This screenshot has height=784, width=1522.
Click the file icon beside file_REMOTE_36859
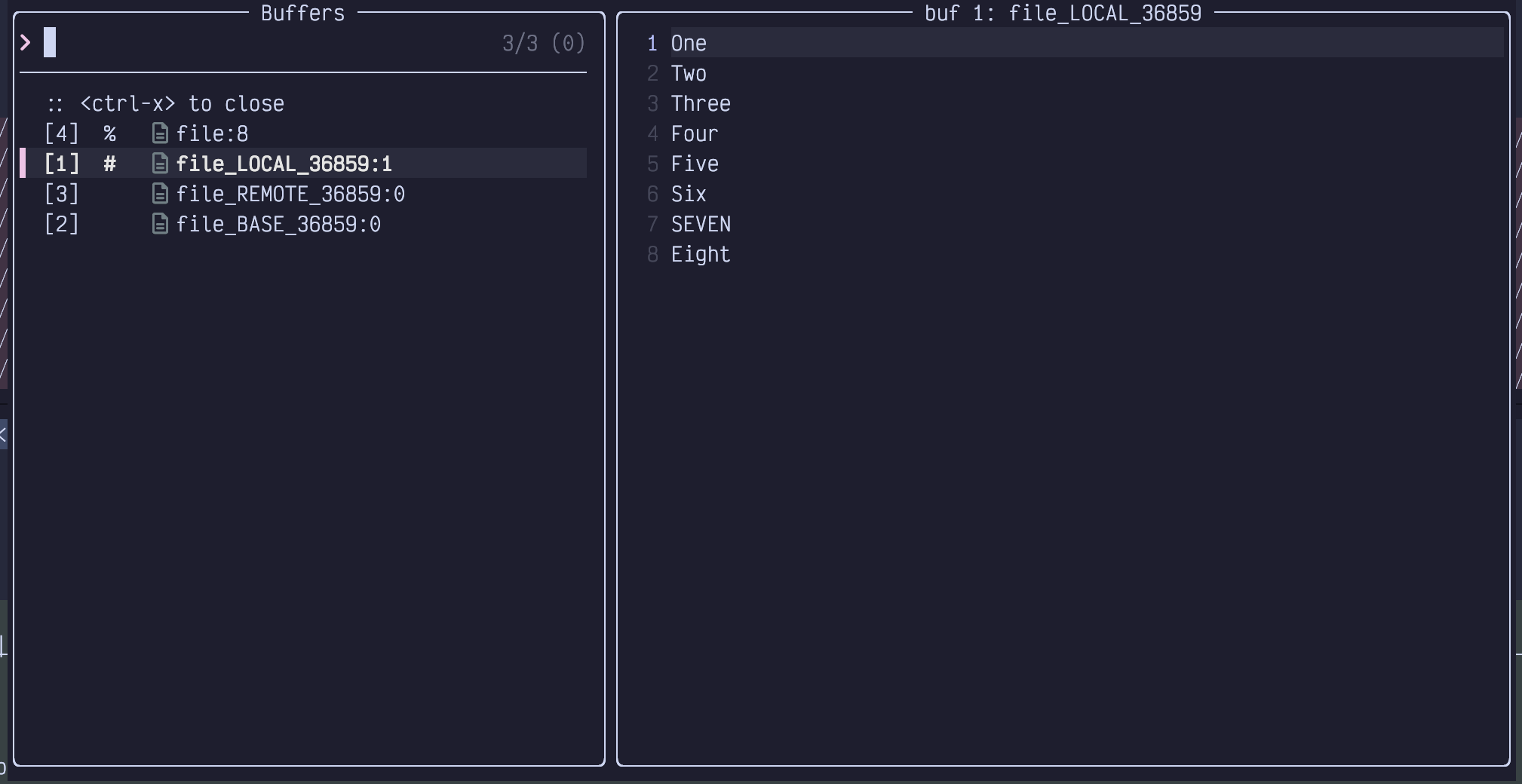[159, 194]
